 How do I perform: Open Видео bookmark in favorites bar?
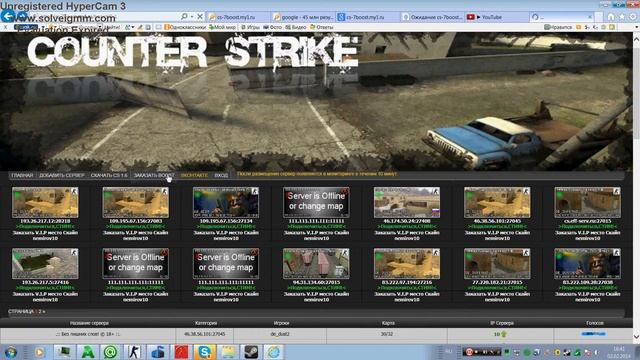[296, 27]
